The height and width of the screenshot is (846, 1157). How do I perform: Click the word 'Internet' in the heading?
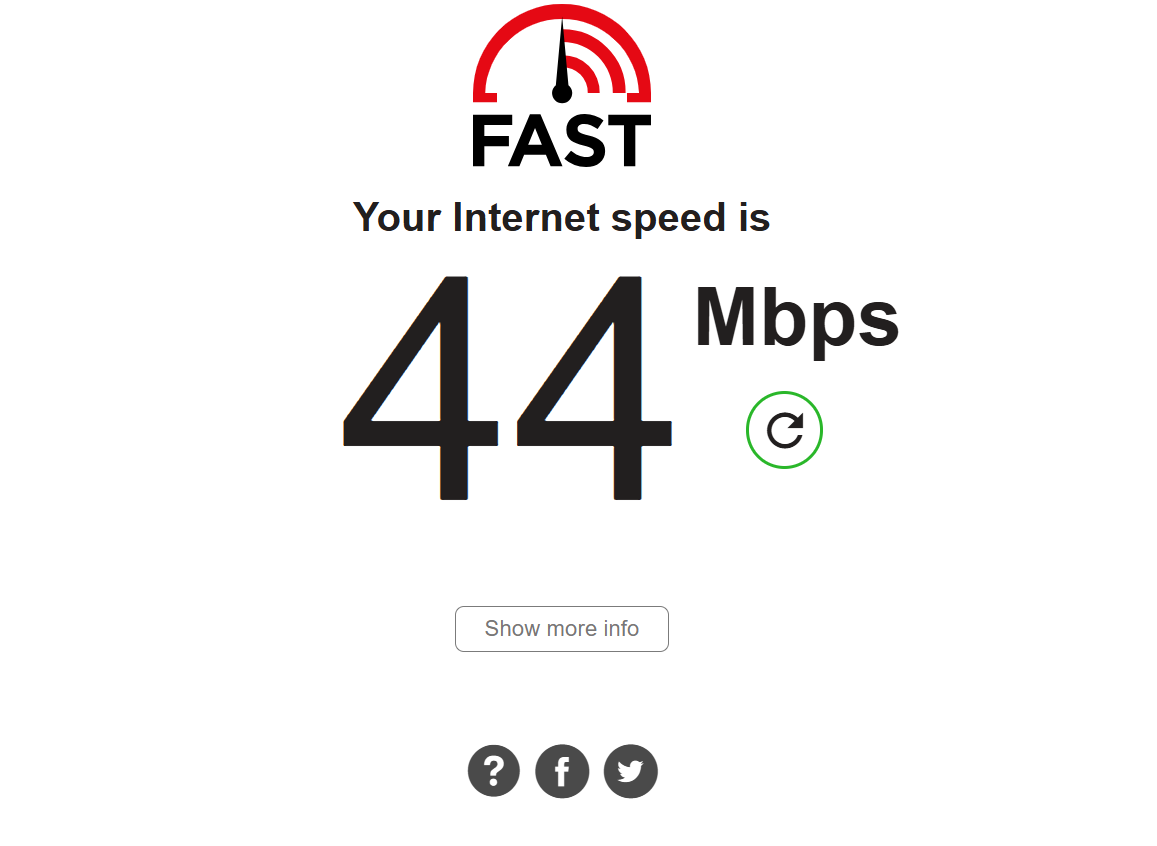tap(526, 217)
